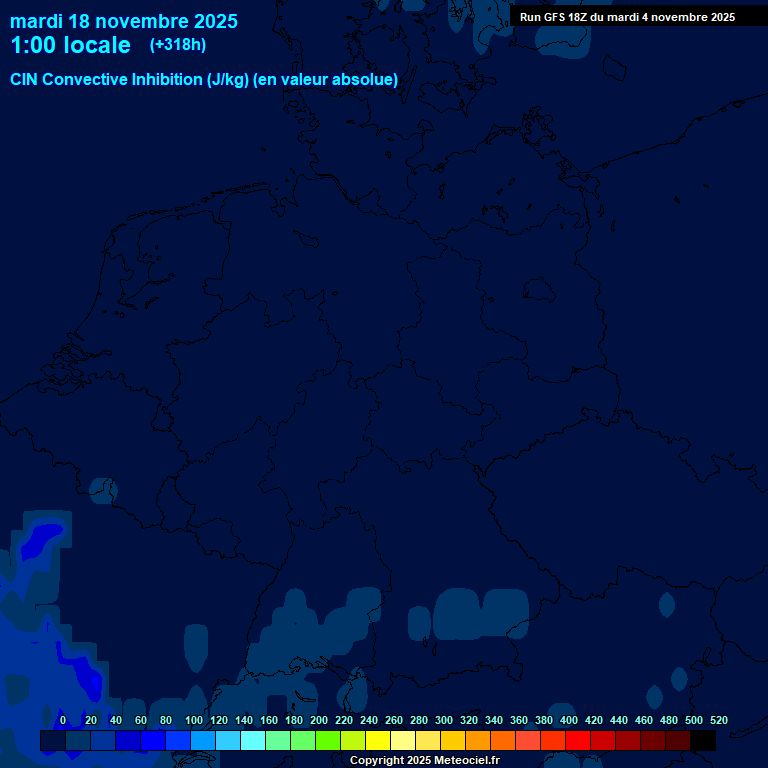The image size is (768, 768).
Task: Click the pure red swatch between 400 and 420
Action: click(x=578, y=740)
